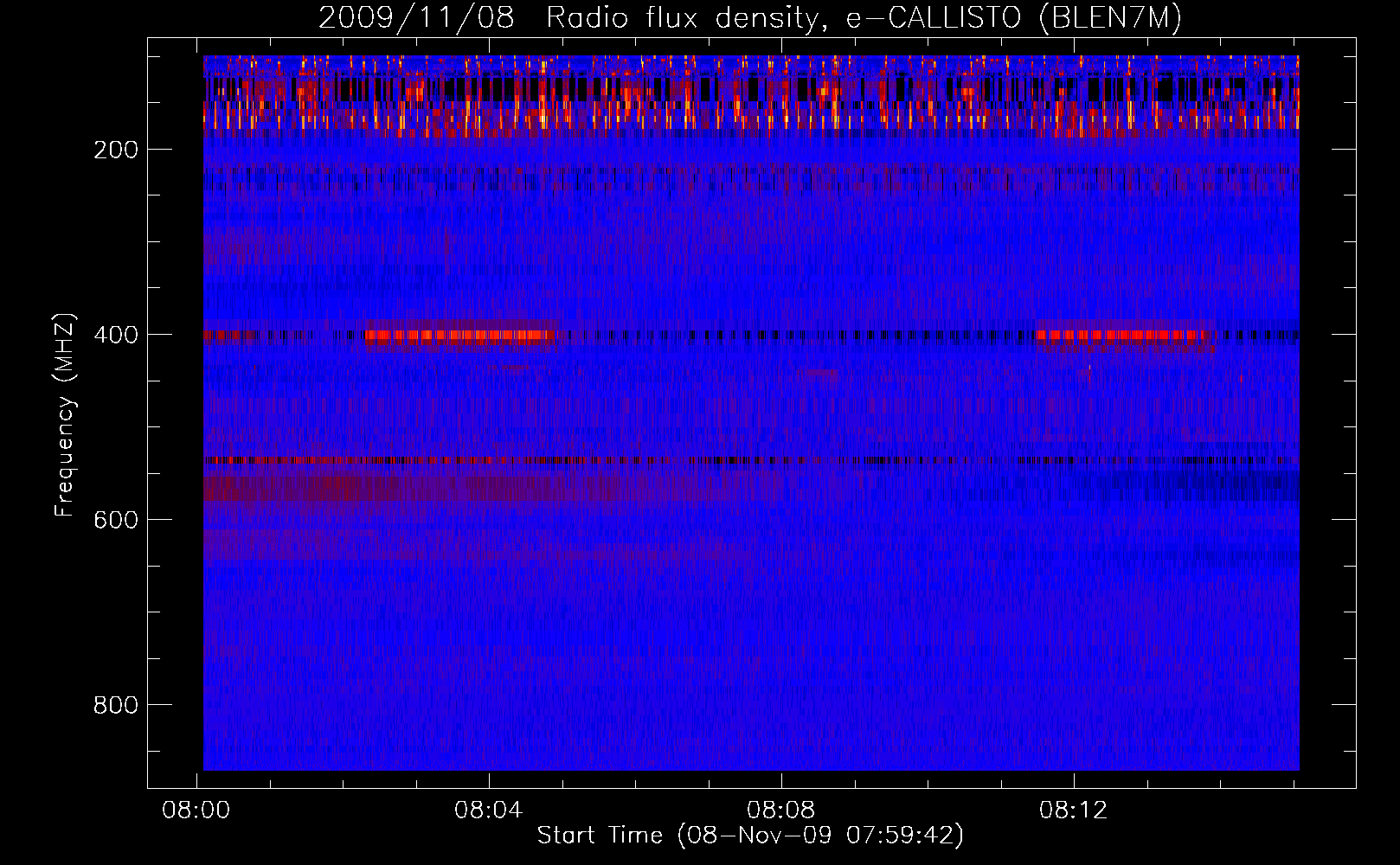
Task: Click the red 400 MHz burst near 08:12
Action: coord(1122,336)
